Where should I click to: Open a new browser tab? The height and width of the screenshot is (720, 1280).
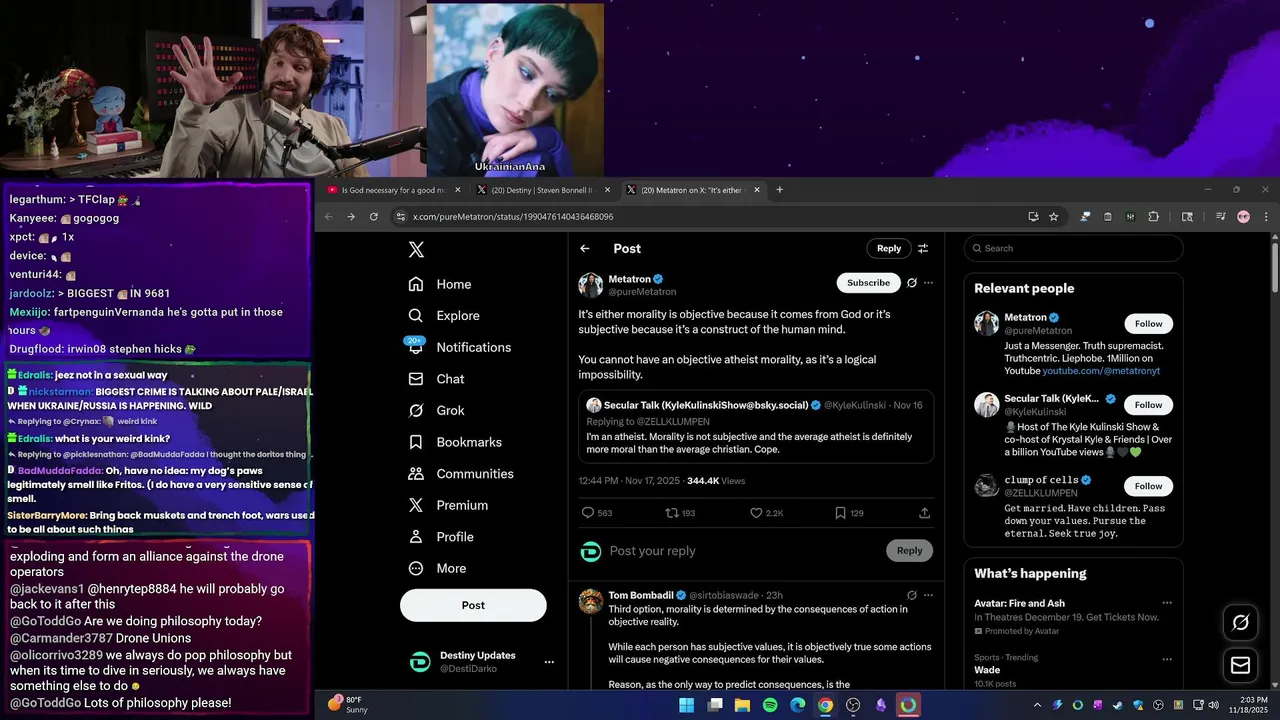point(780,190)
